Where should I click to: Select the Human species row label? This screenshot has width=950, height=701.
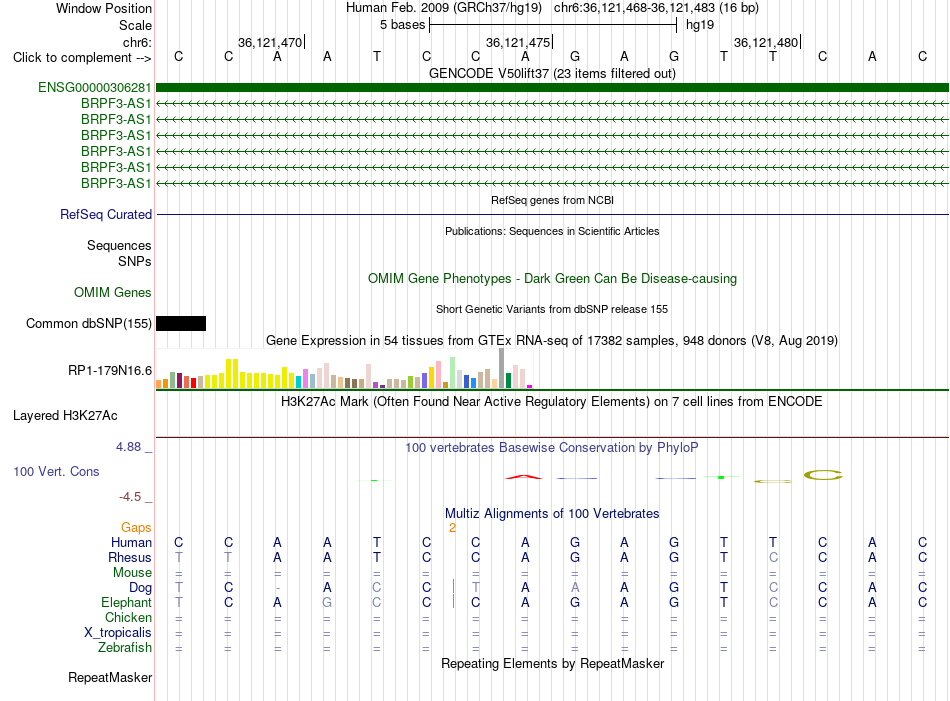click(x=131, y=542)
